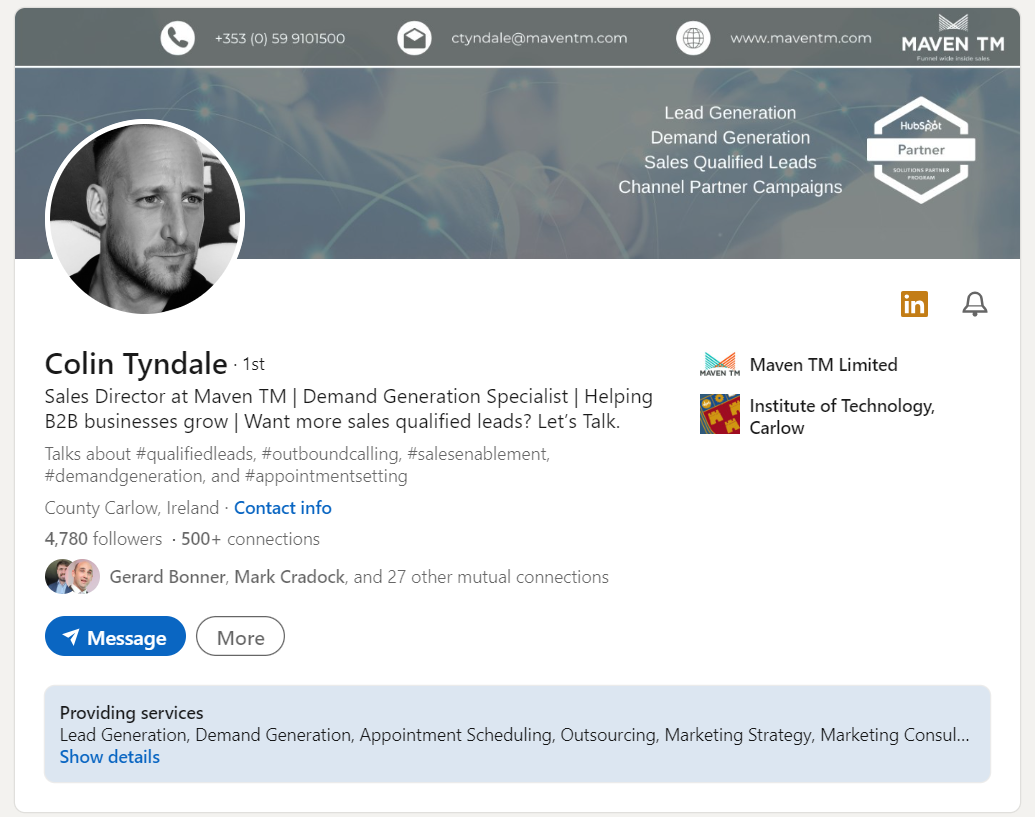
Task: Click the globe website icon in banner
Action: point(693,38)
